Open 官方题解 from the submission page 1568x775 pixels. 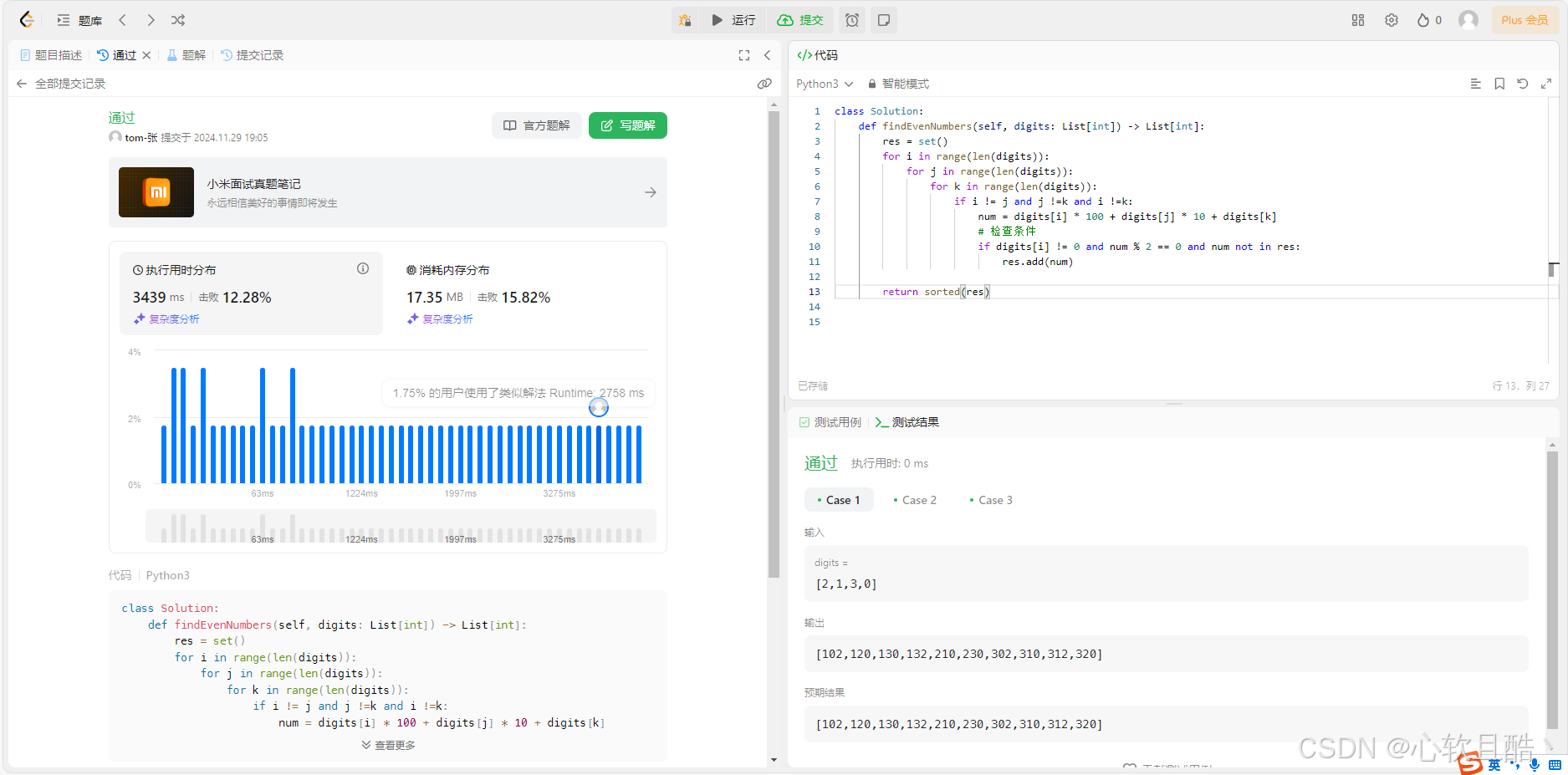pyautogui.click(x=536, y=125)
